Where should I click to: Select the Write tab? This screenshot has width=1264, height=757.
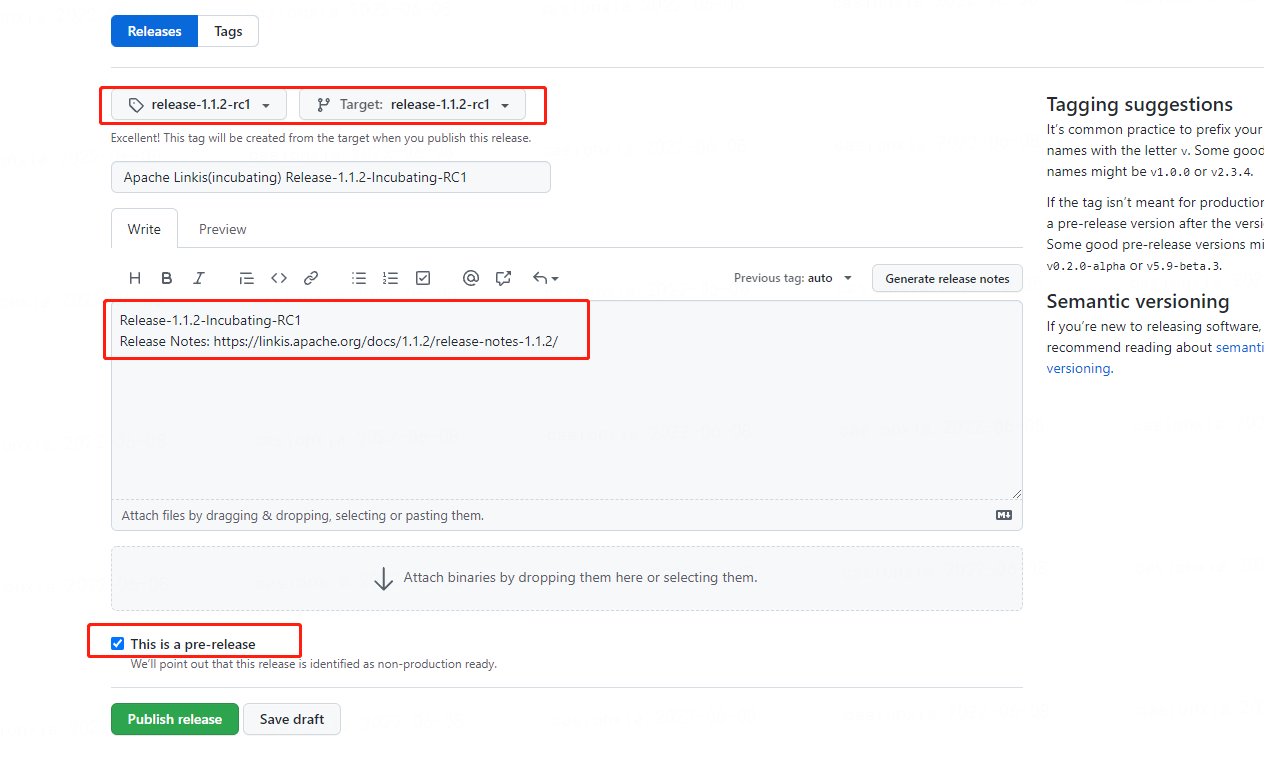144,229
